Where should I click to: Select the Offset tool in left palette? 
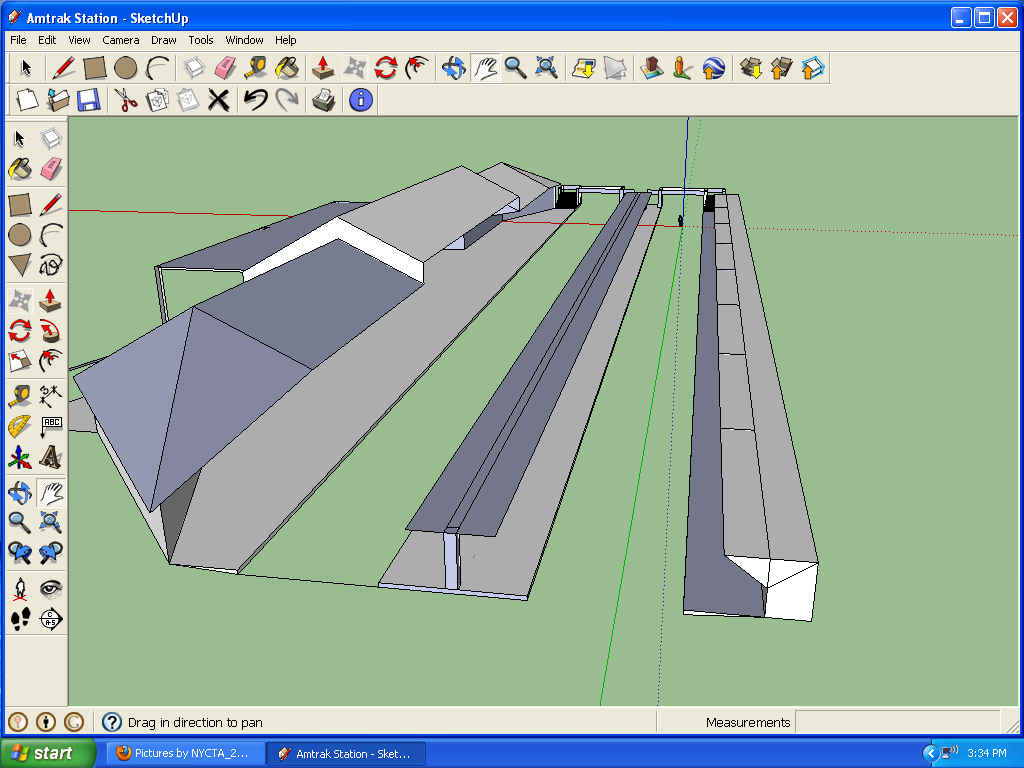tap(51, 360)
